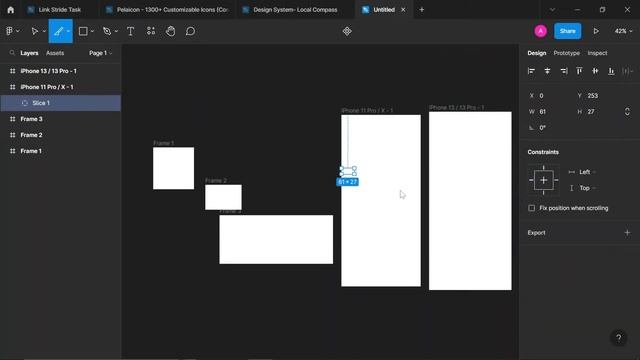Open vertical constraint Top dropdown
This screenshot has width=640, height=360.
click(587, 188)
